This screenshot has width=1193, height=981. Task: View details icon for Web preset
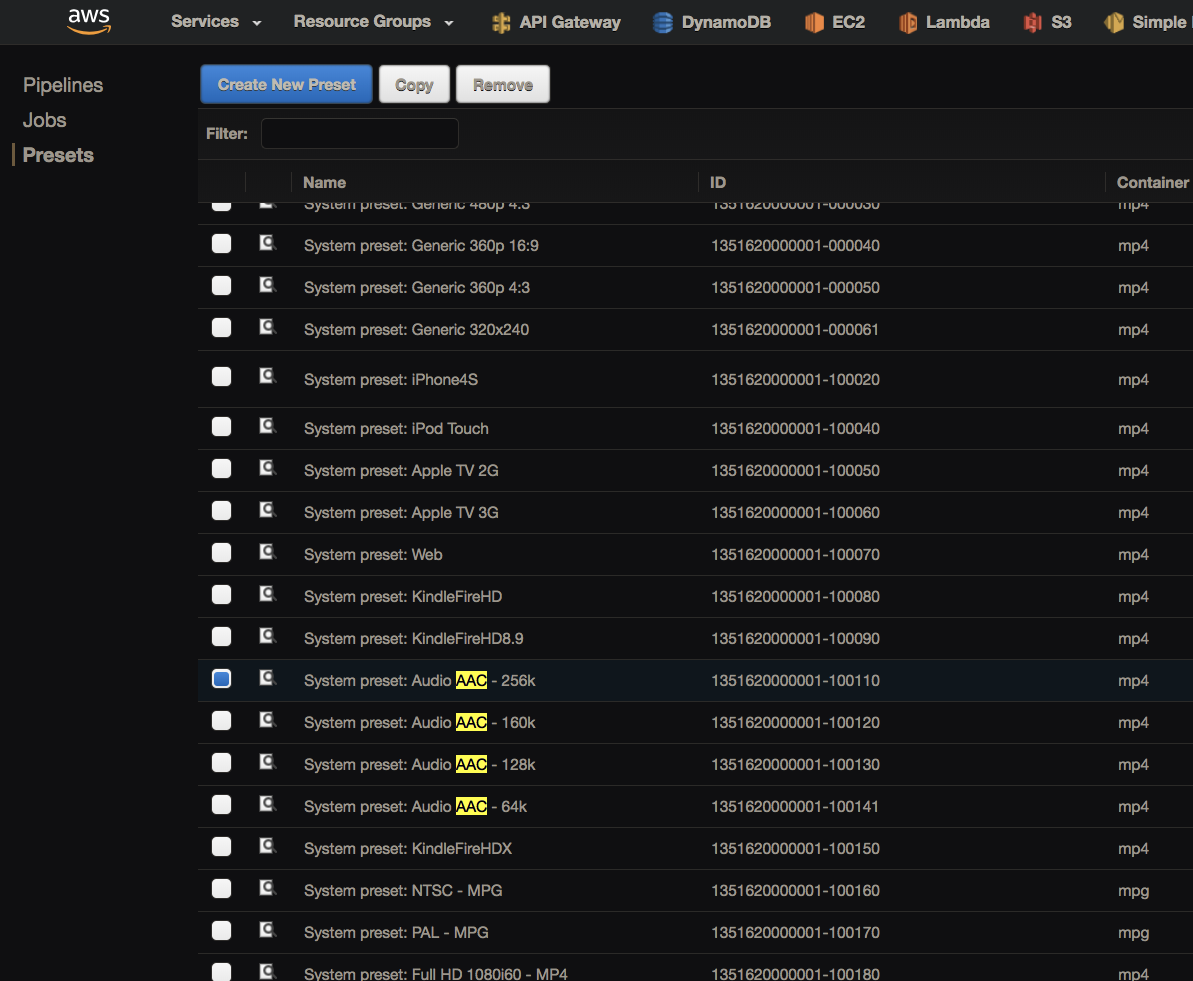pos(267,552)
